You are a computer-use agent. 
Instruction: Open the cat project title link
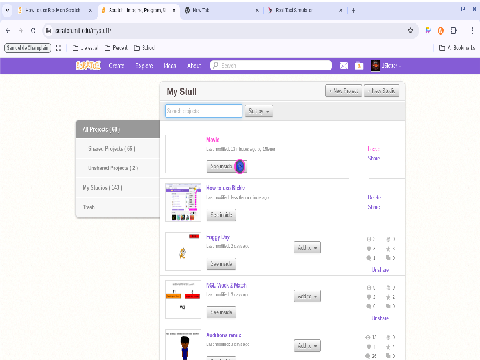[x=218, y=238]
